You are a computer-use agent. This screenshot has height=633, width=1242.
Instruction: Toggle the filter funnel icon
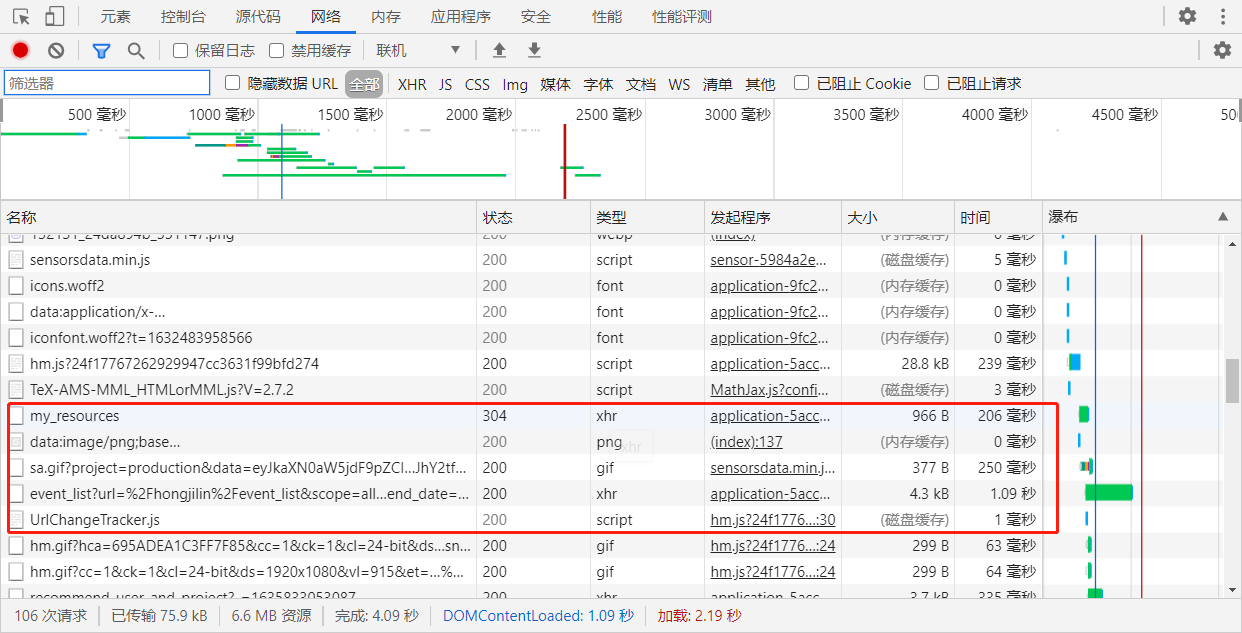(x=101, y=50)
